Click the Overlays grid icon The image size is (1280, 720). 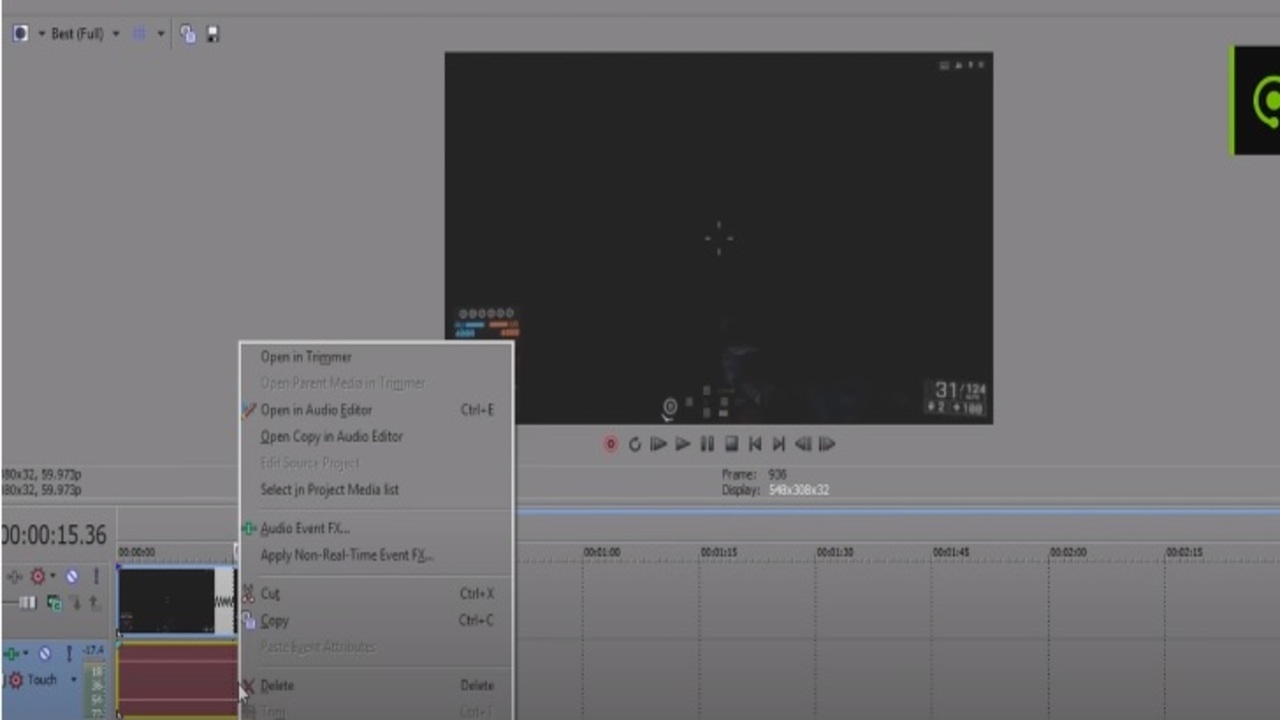[x=140, y=34]
